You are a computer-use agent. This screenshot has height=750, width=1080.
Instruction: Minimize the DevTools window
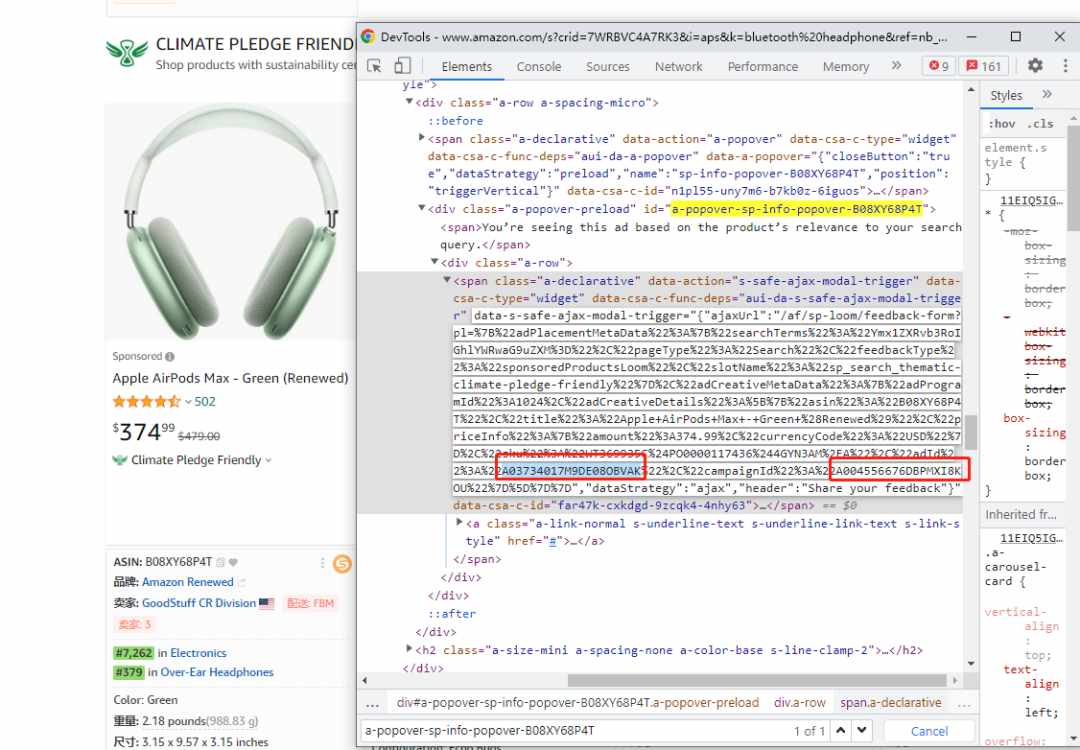pyautogui.click(x=971, y=37)
